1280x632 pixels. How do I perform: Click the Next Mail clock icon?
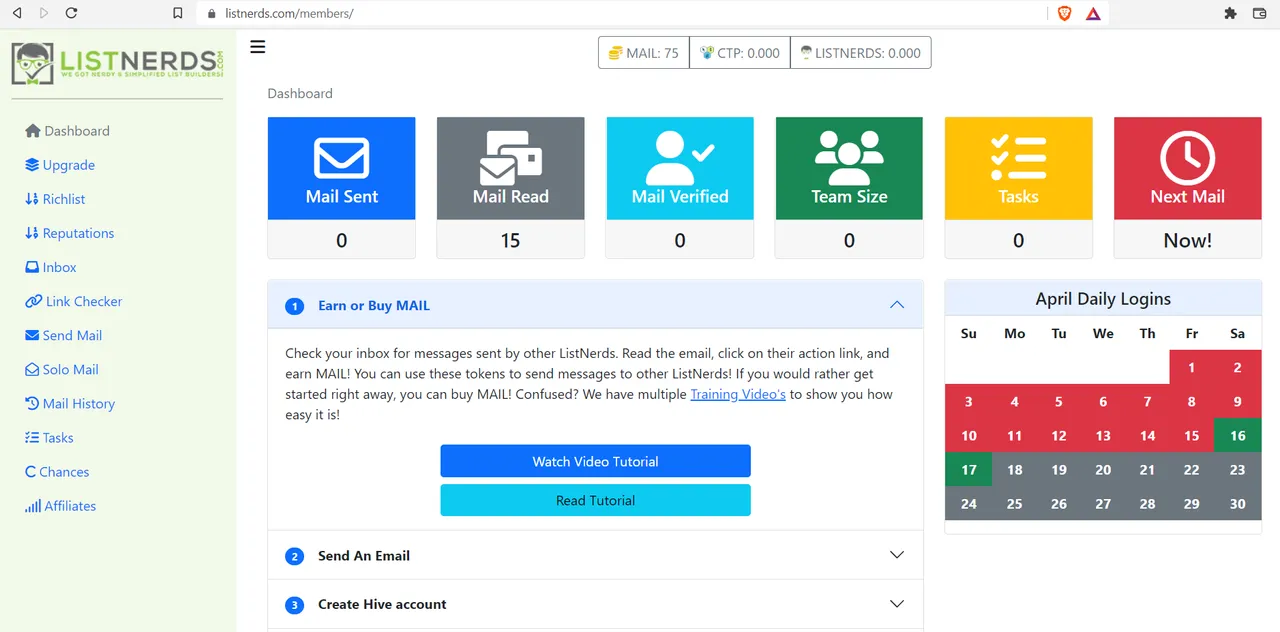point(1187,157)
